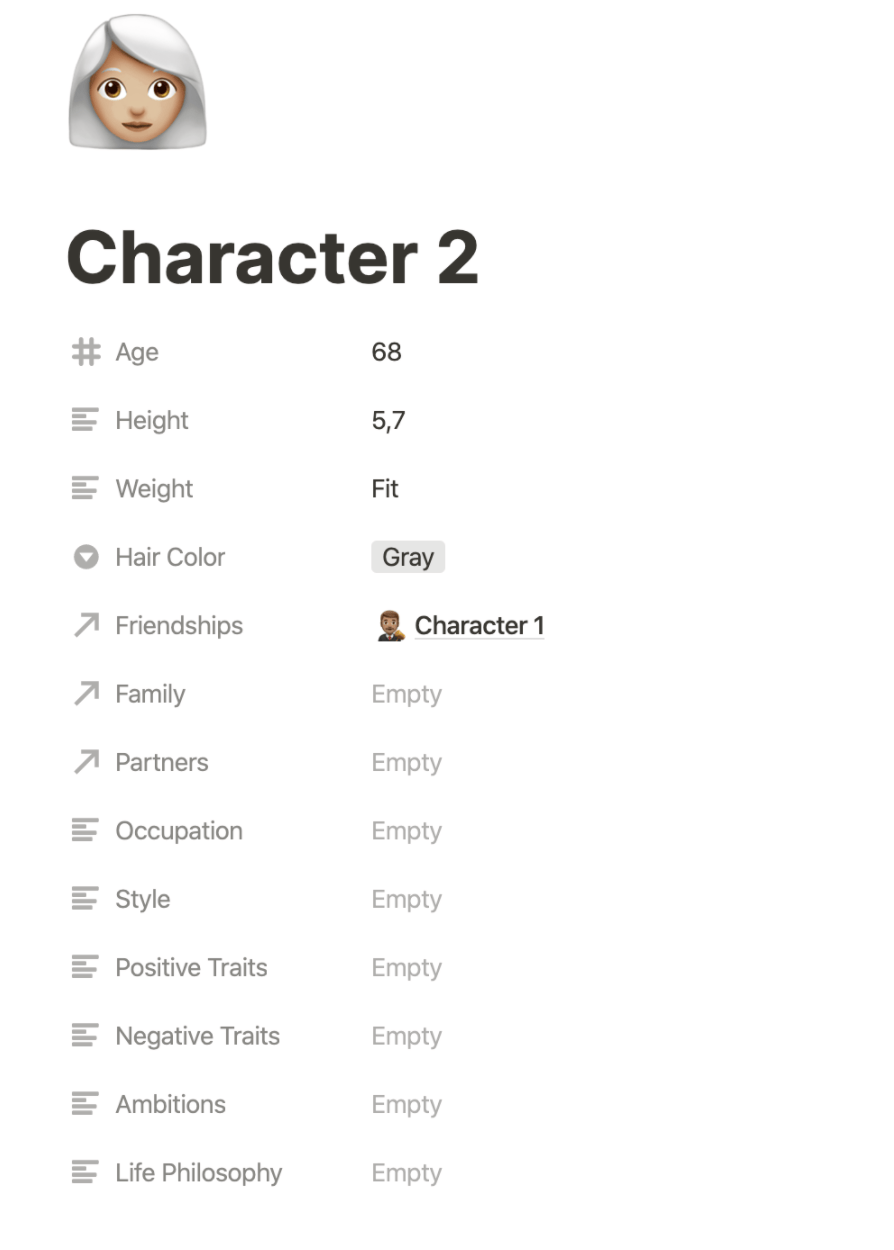Click the Negative Traits property label
This screenshot has width=894, height=1250.
point(197,1036)
